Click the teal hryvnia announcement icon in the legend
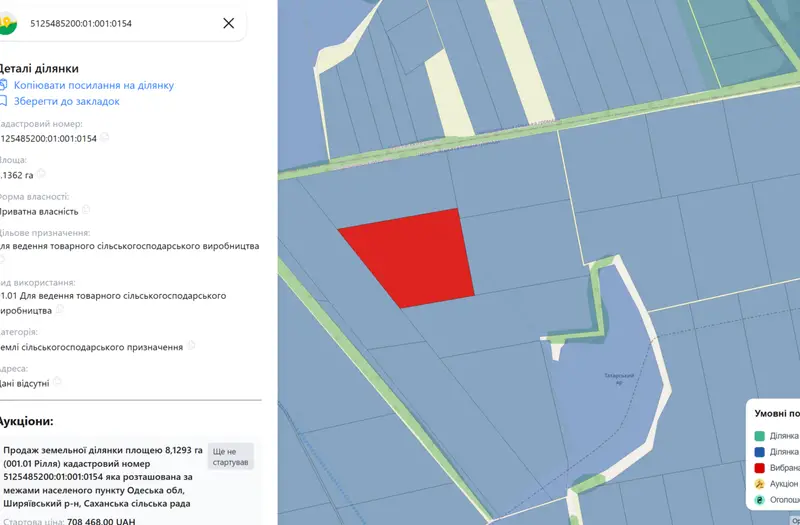The width and height of the screenshot is (800, 525). click(760, 500)
